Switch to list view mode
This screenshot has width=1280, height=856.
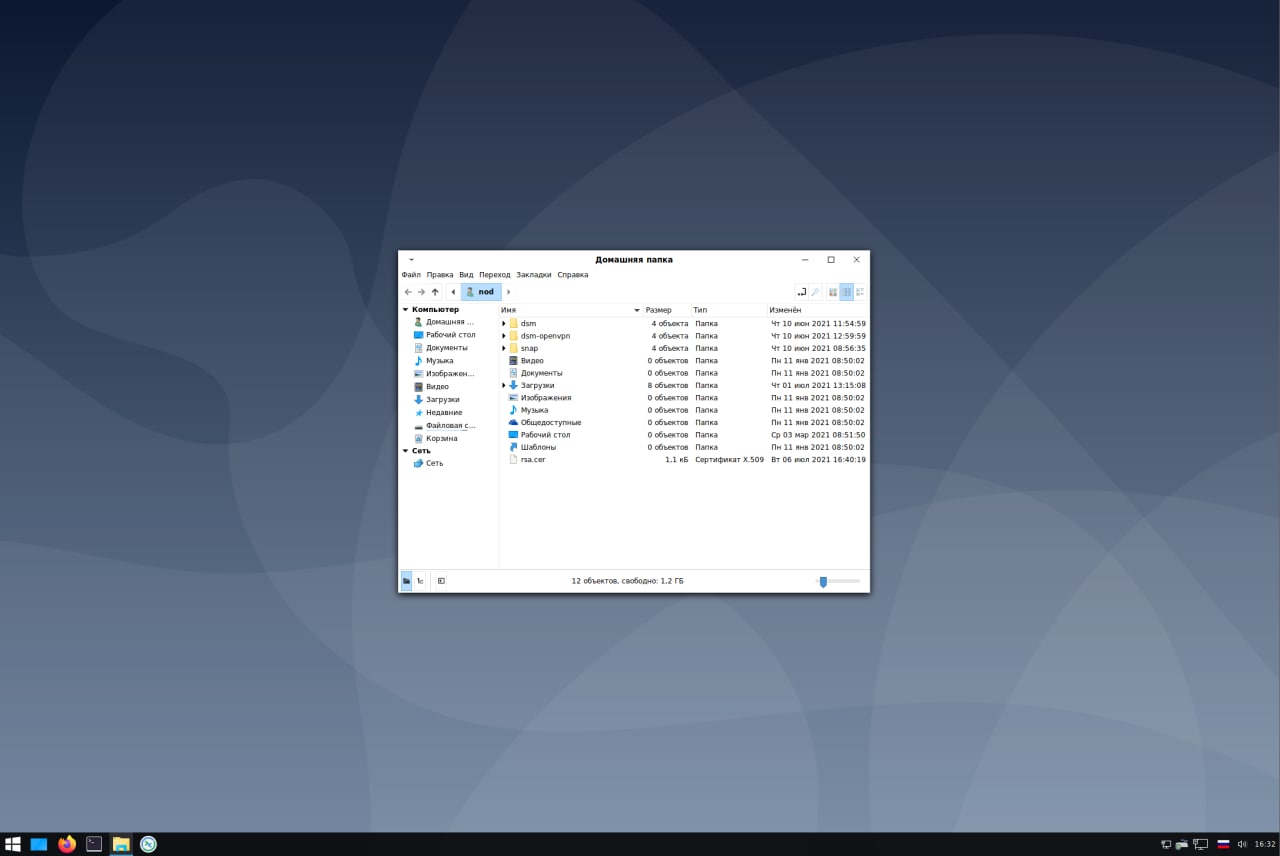(846, 292)
